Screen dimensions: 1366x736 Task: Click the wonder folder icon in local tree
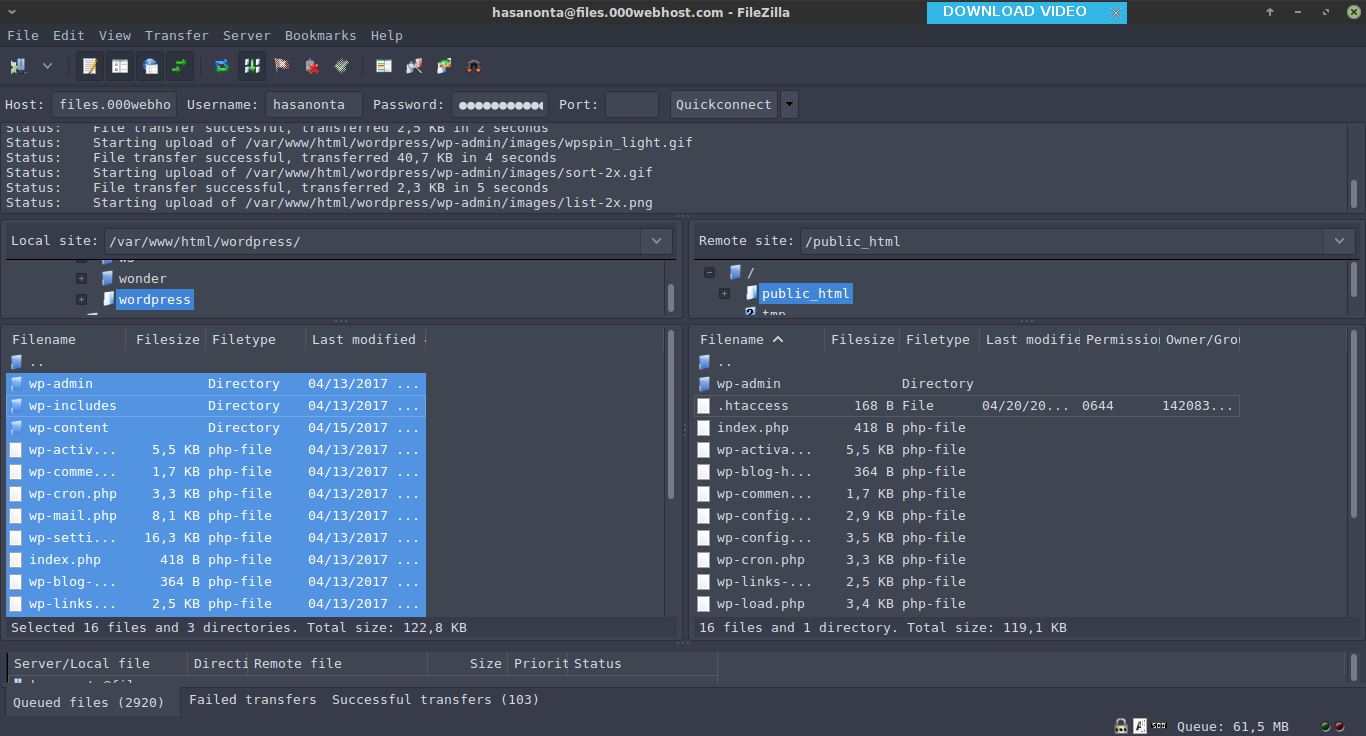coord(108,278)
